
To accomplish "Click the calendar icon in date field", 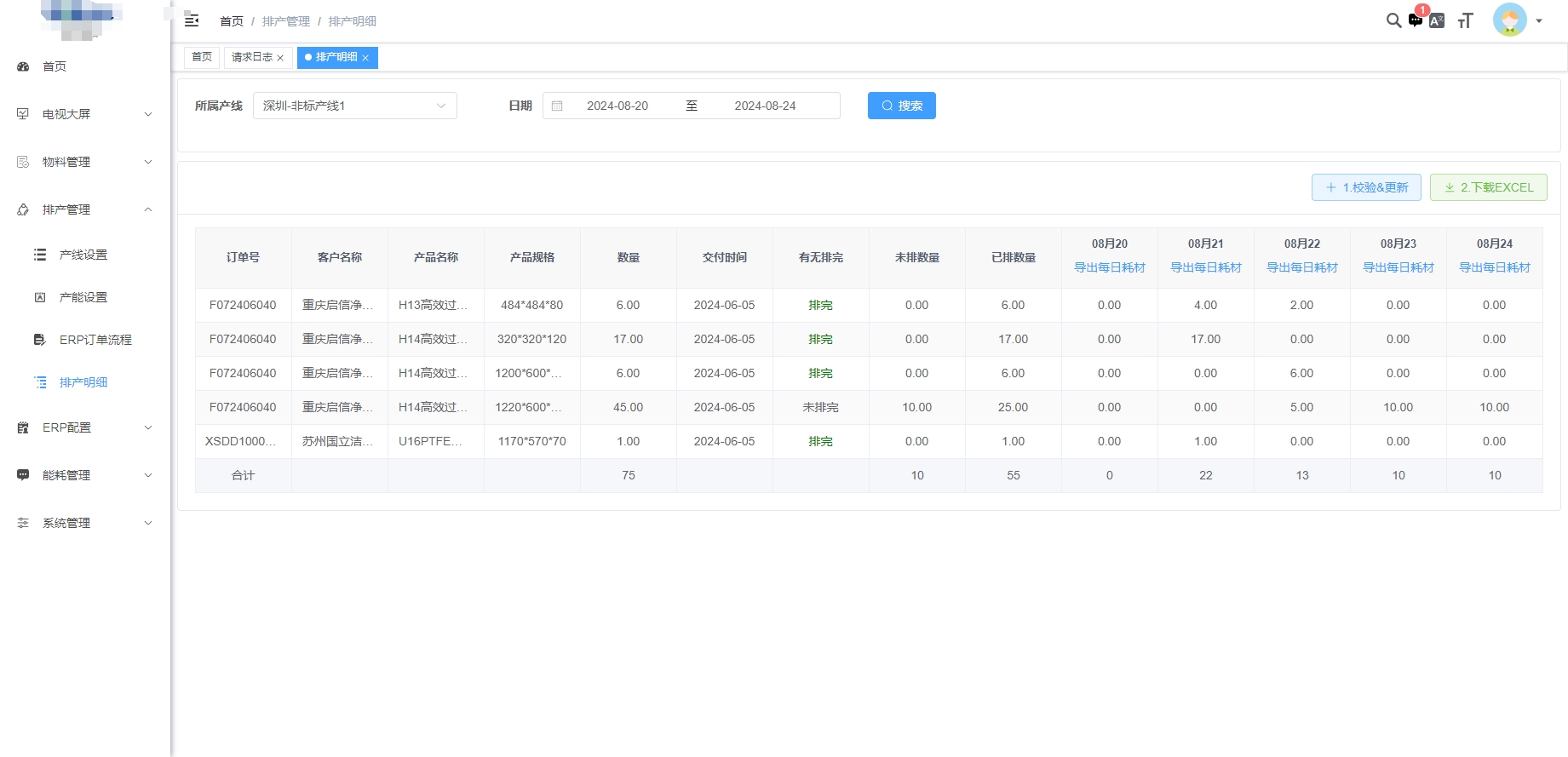I will click(557, 106).
